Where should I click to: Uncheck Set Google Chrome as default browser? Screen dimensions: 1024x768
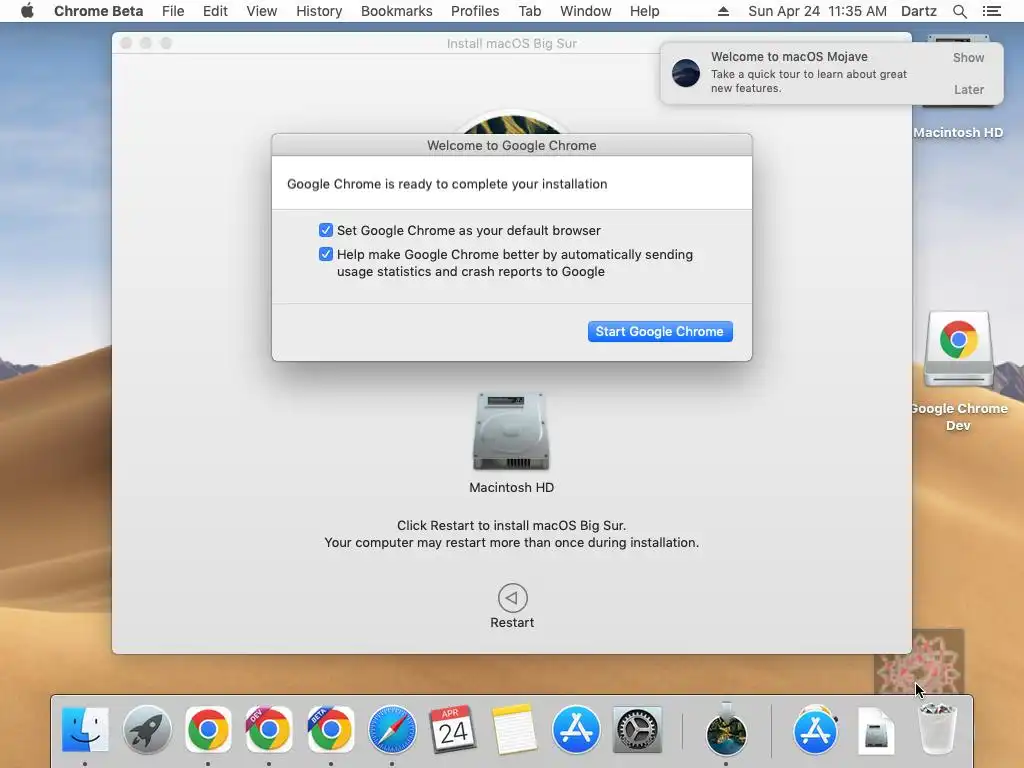[326, 230]
